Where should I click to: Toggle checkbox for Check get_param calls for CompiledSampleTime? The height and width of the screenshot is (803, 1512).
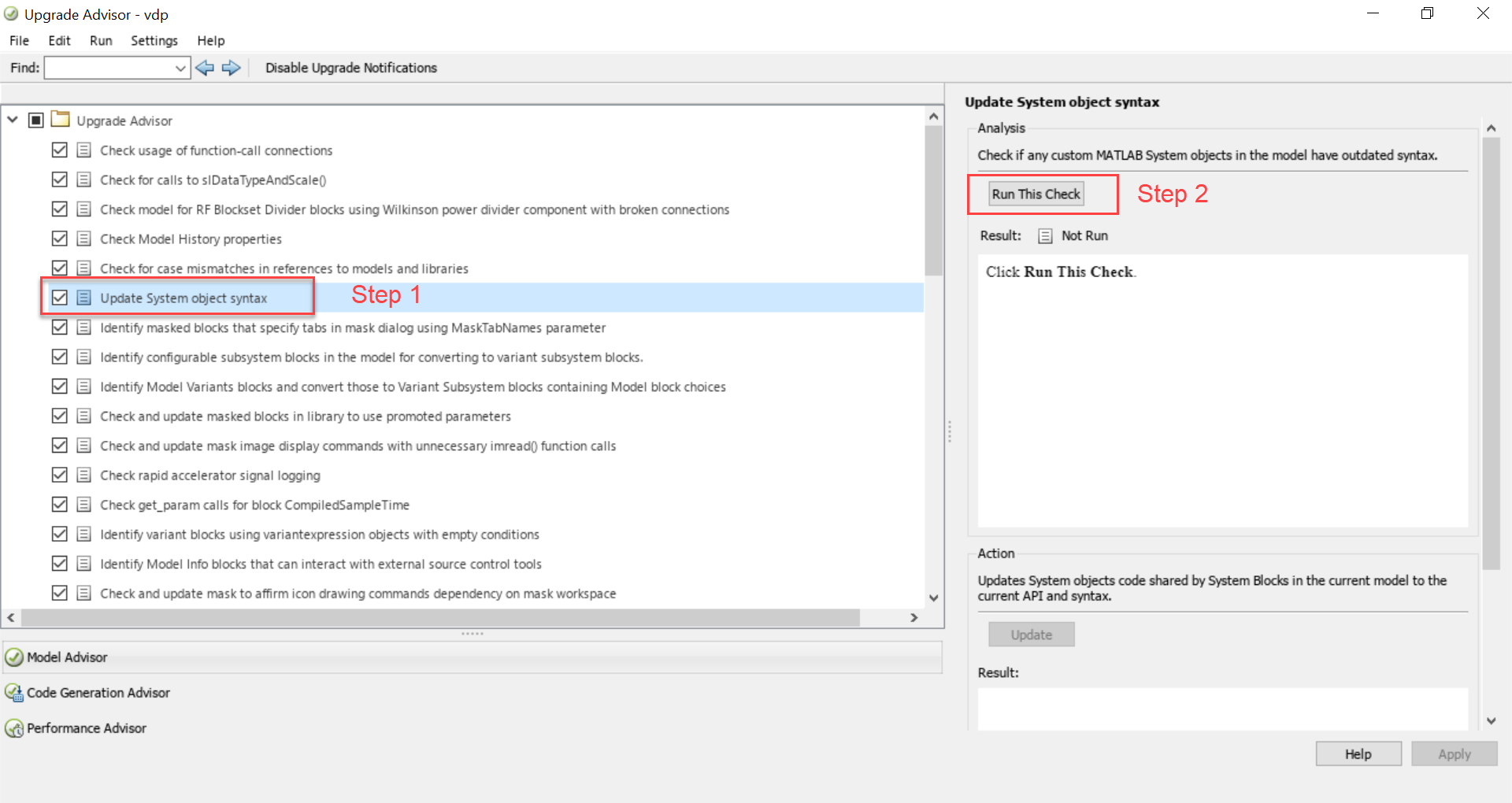coord(60,504)
